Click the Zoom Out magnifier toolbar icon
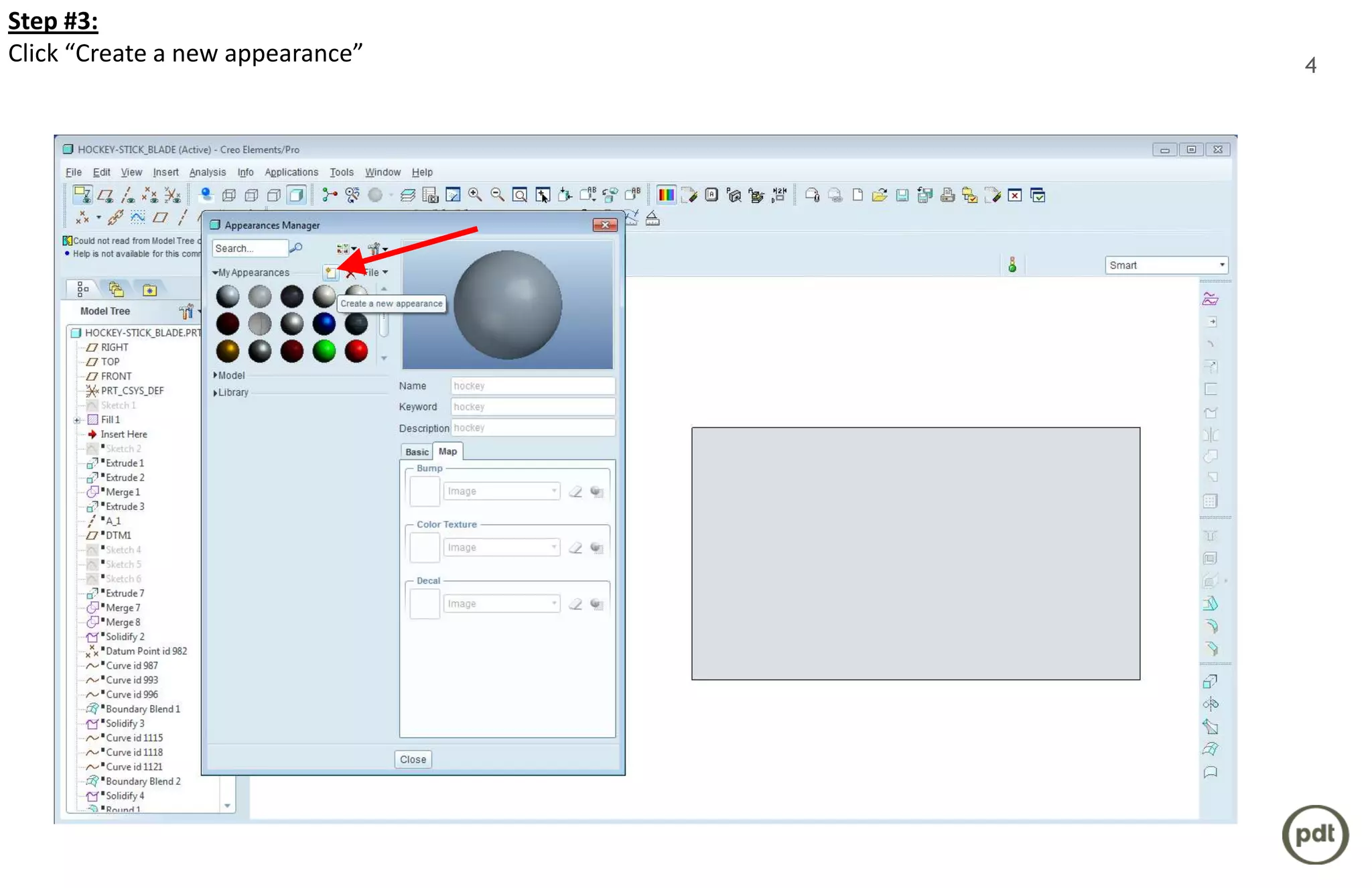 pyautogui.click(x=497, y=195)
